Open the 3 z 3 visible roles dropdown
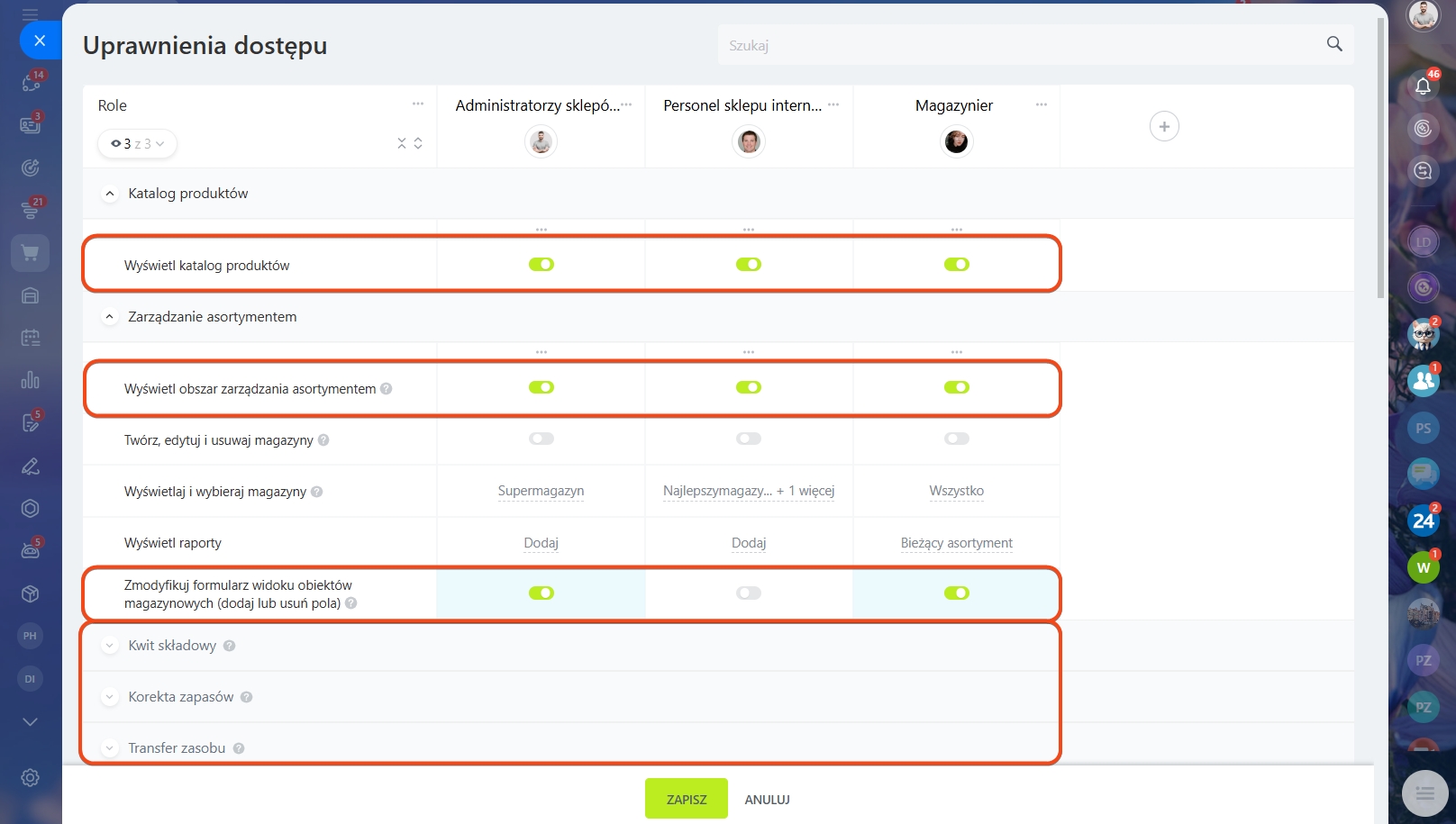The height and width of the screenshot is (824, 1456). tap(137, 143)
